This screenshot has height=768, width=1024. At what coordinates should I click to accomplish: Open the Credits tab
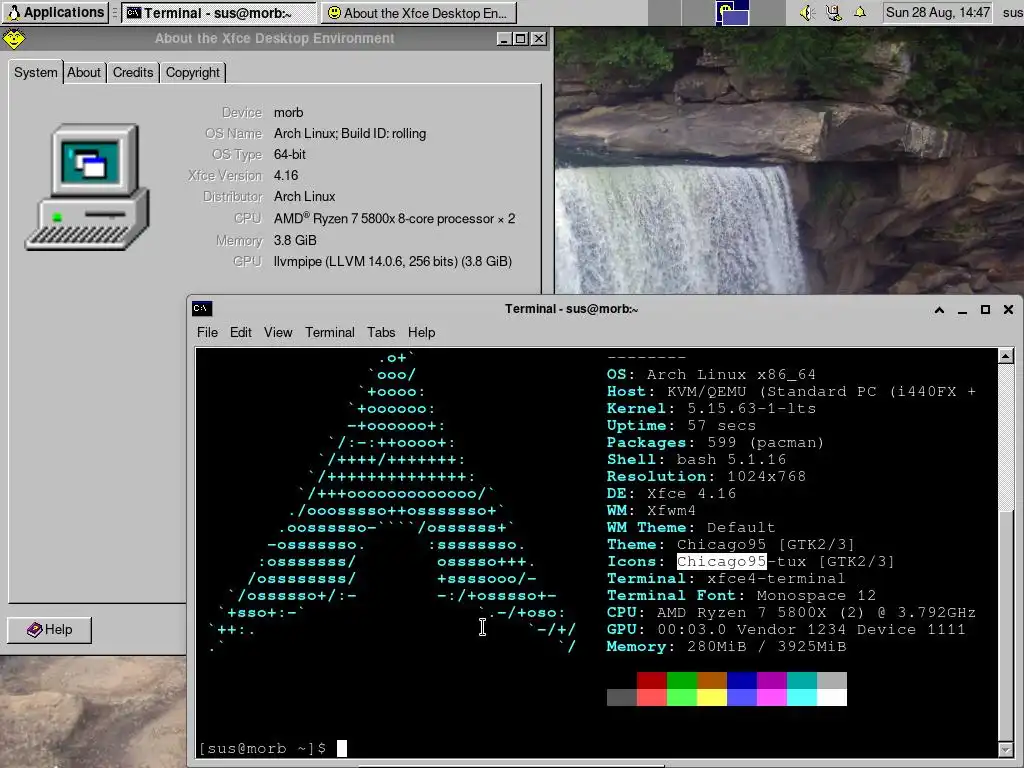[133, 72]
